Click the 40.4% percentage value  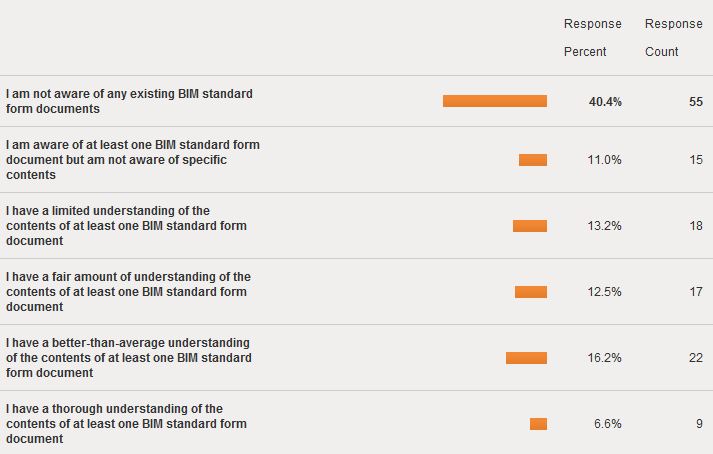[x=605, y=101]
